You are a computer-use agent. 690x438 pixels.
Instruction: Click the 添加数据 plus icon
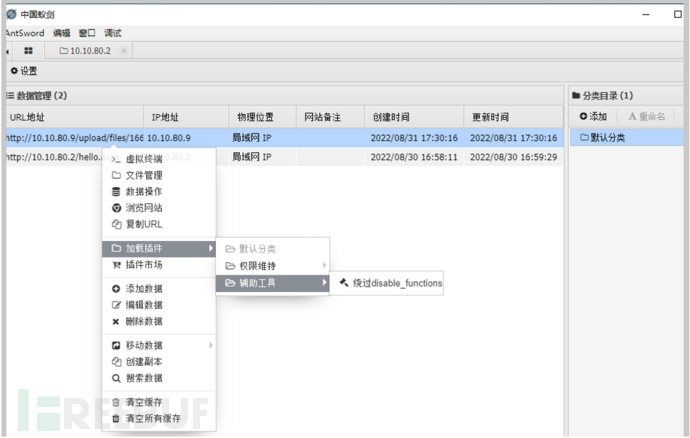click(116, 289)
